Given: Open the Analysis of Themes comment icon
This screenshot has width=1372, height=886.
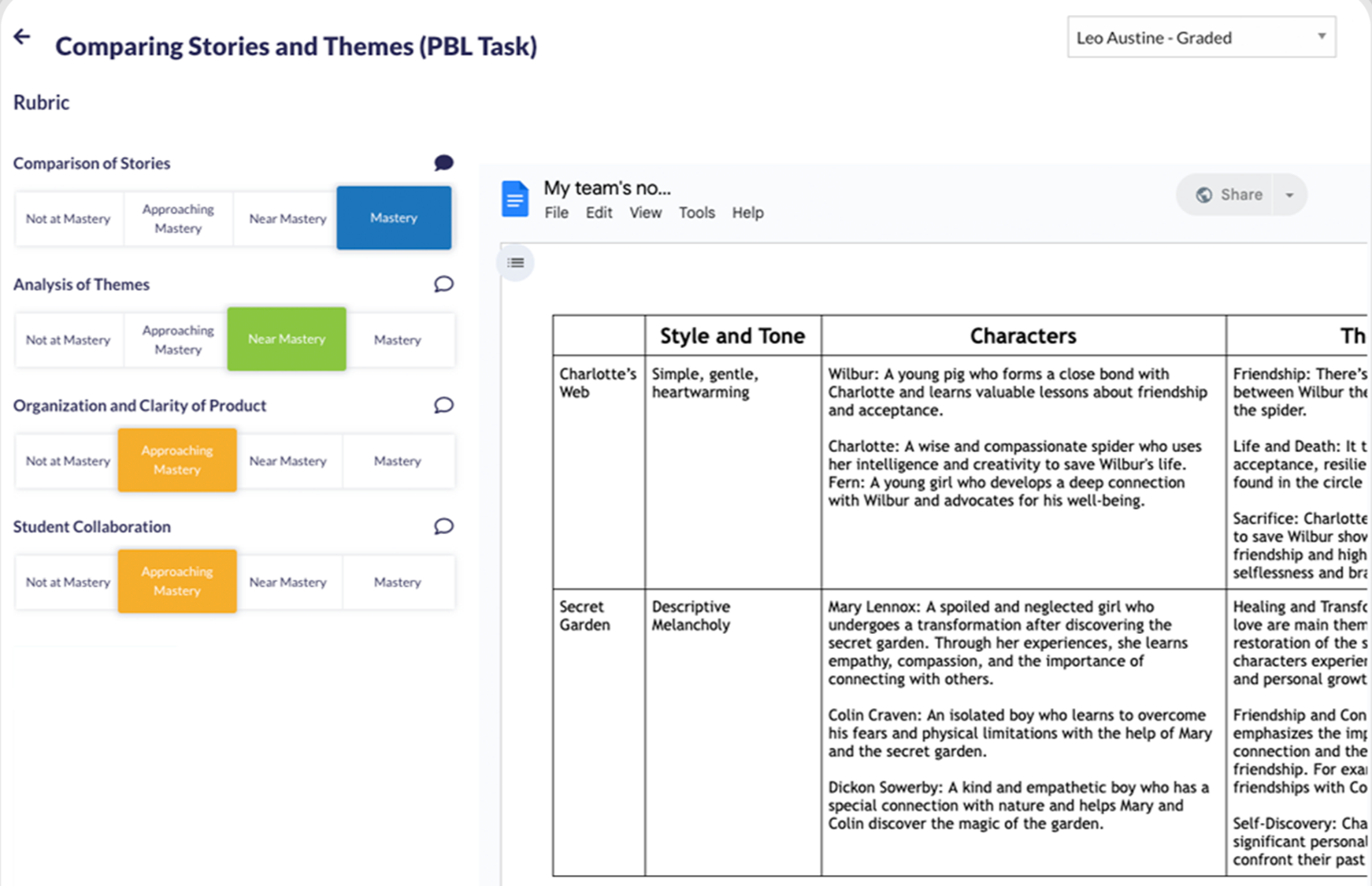Looking at the screenshot, I should tap(443, 284).
